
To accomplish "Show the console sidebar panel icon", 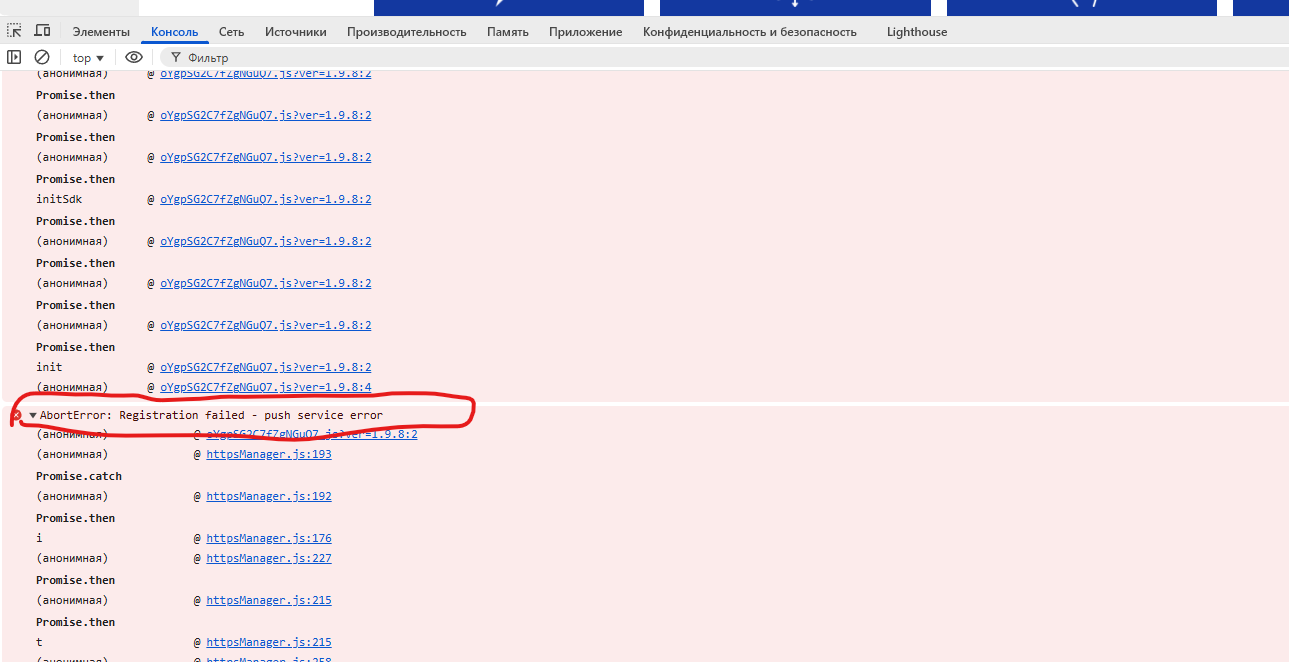I will pos(14,58).
